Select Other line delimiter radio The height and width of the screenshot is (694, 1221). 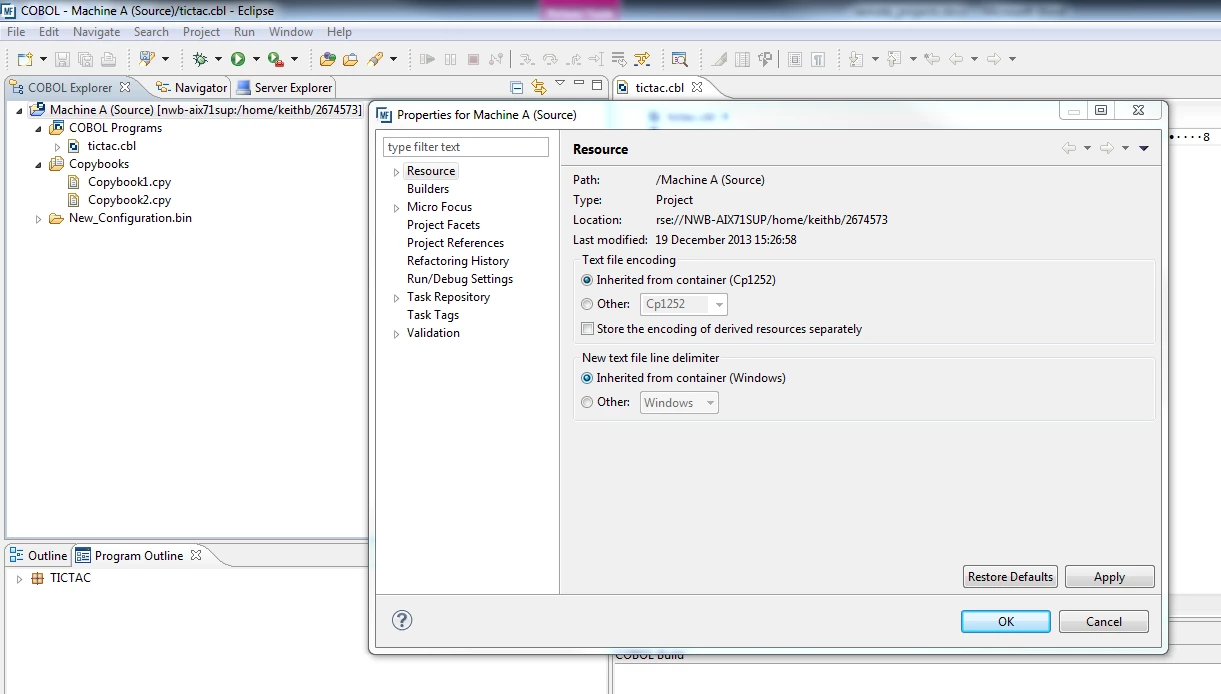(x=587, y=402)
